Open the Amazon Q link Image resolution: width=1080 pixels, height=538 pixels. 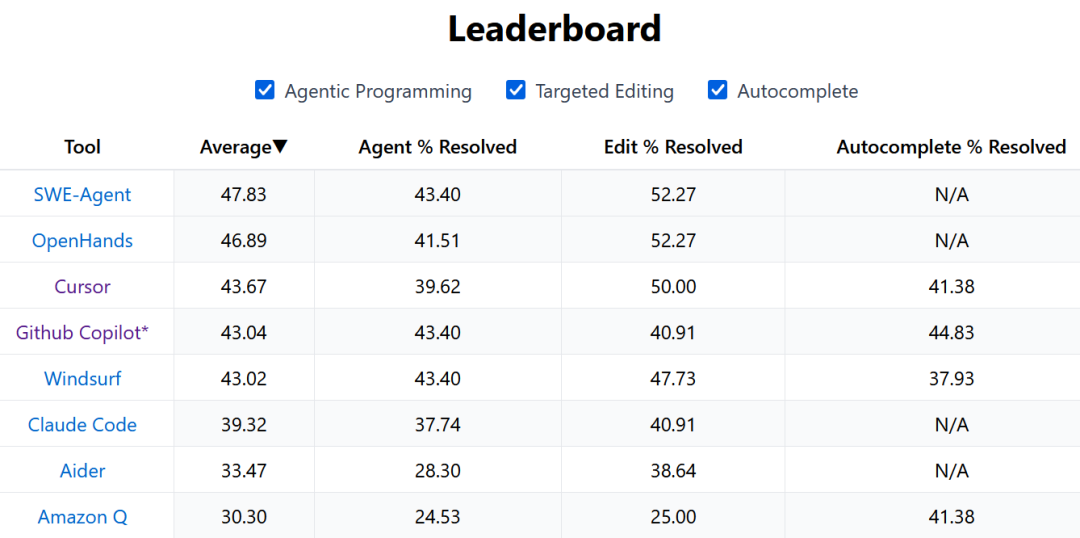pyautogui.click(x=82, y=517)
